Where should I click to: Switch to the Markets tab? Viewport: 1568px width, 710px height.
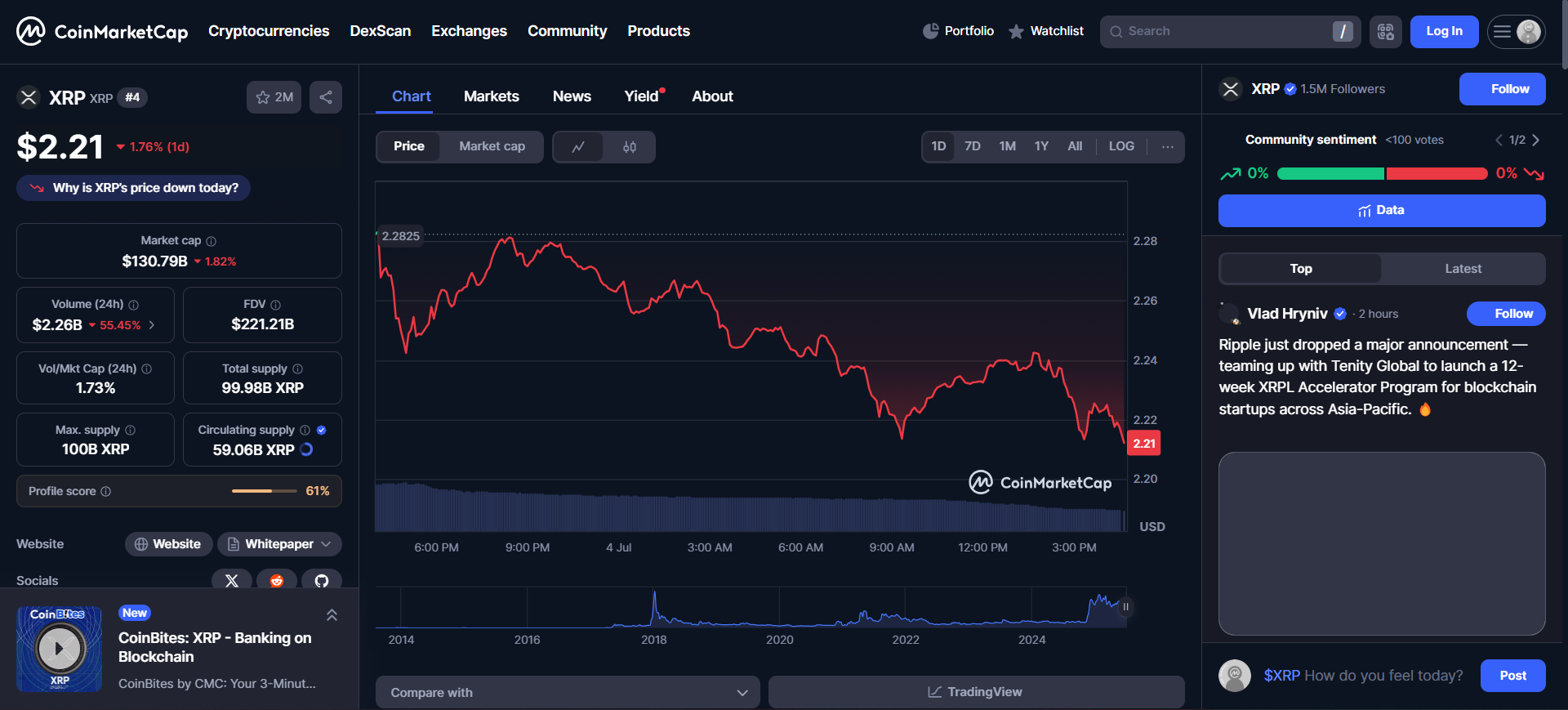pos(492,96)
